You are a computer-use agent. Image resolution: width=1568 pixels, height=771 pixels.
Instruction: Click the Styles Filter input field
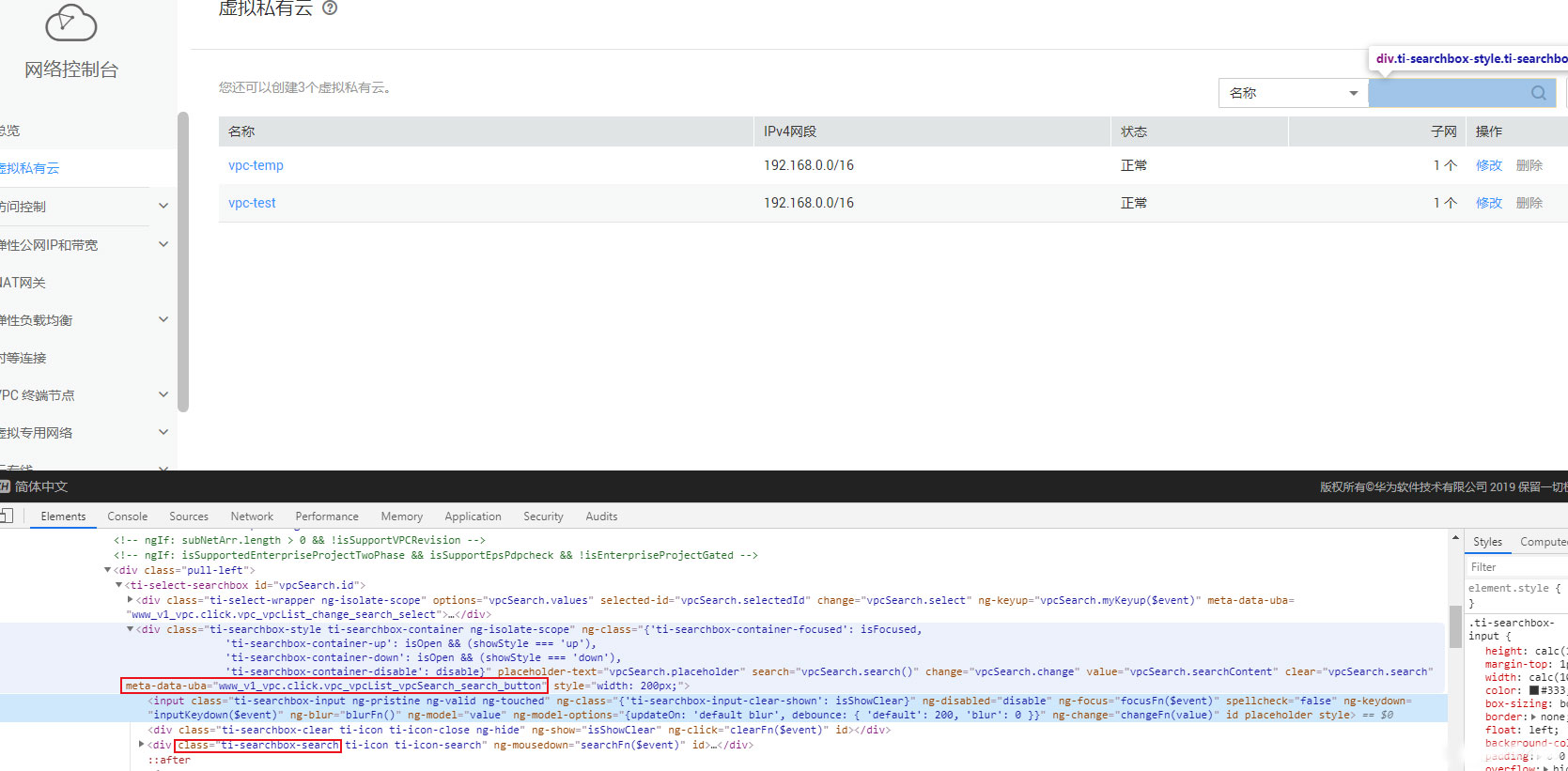click(x=1517, y=567)
